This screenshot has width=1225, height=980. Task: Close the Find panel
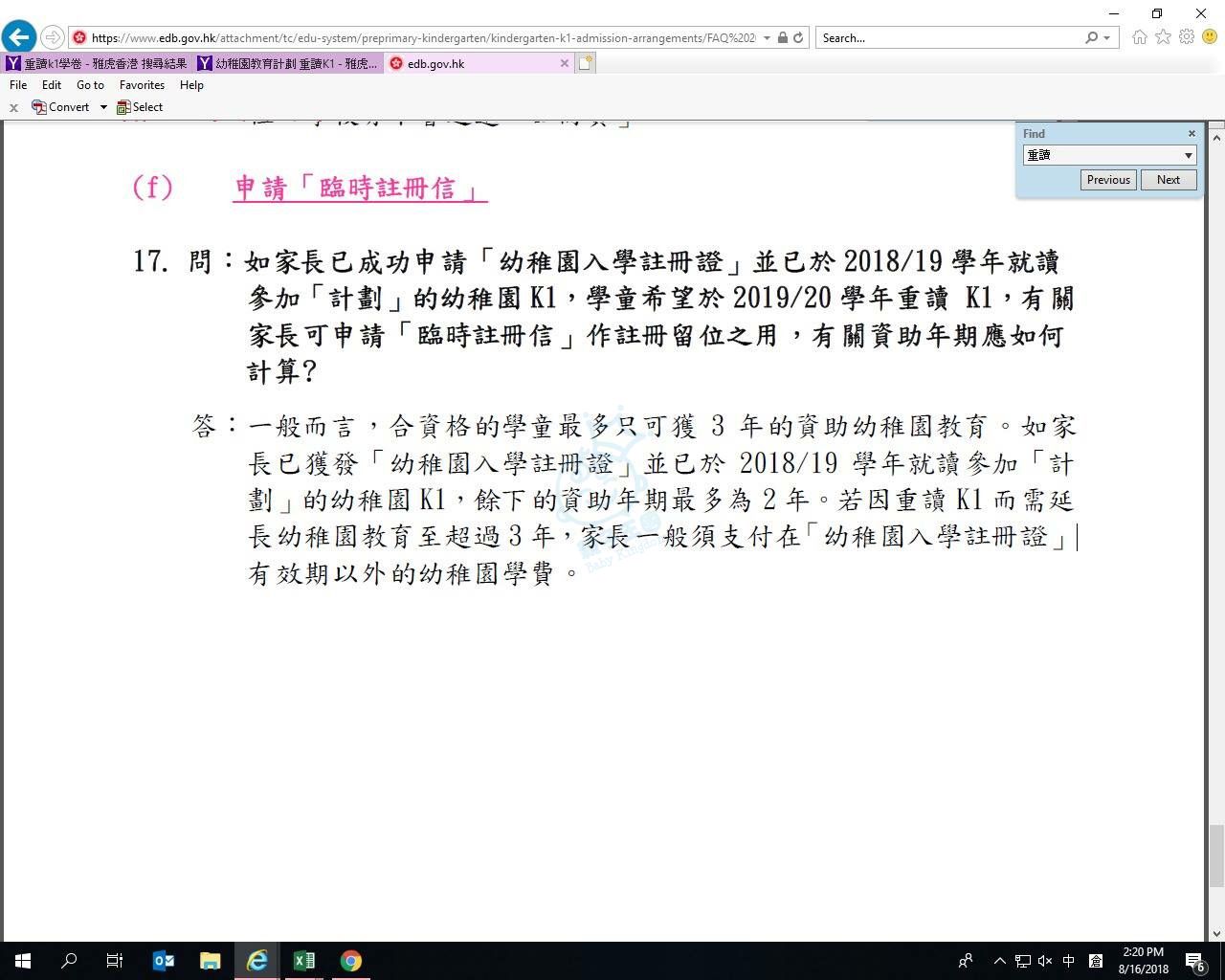pos(1192,134)
